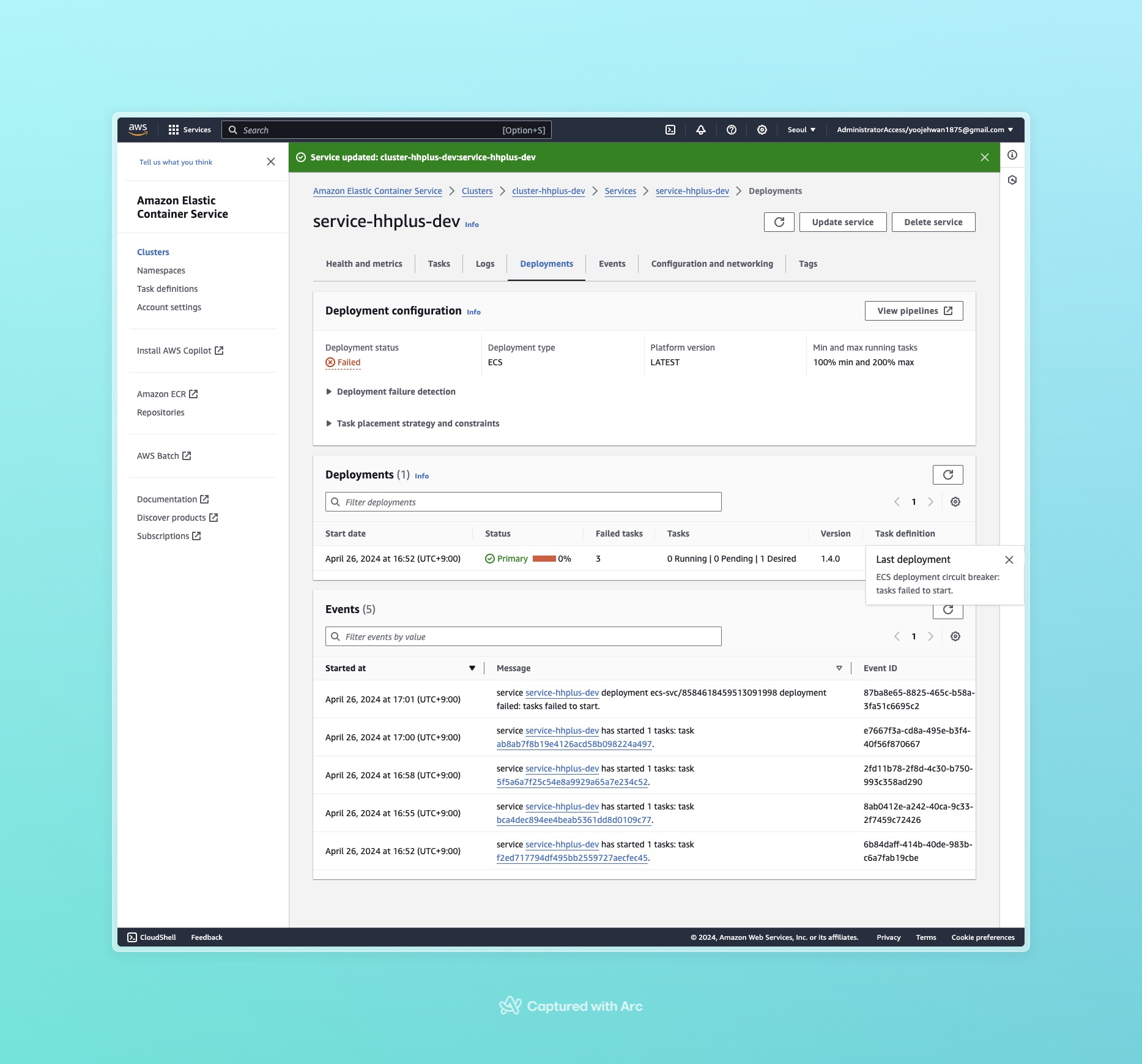
Task: Refresh the Deployments table
Action: (948, 475)
